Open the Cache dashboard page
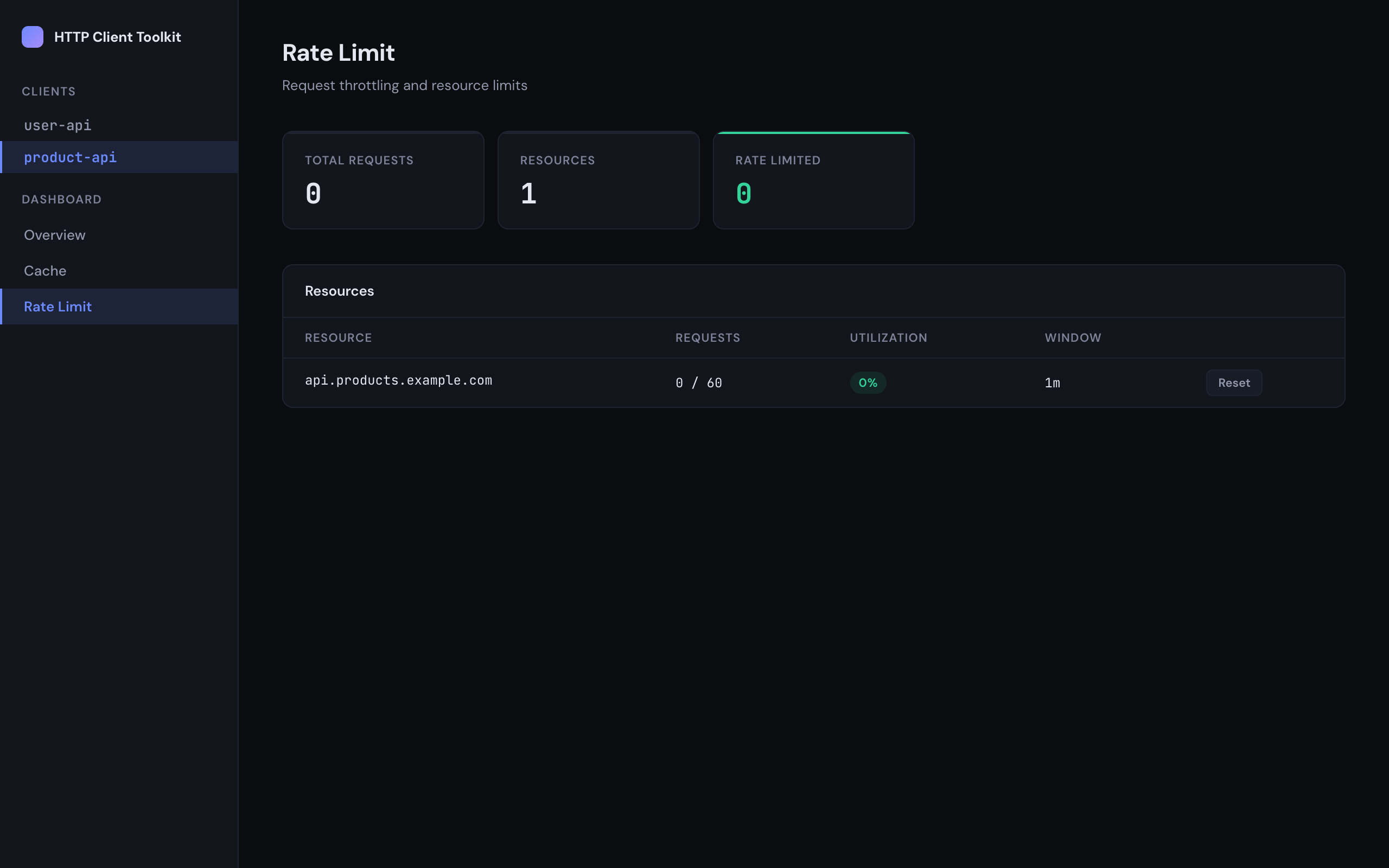This screenshot has height=868, width=1389. tap(45, 270)
